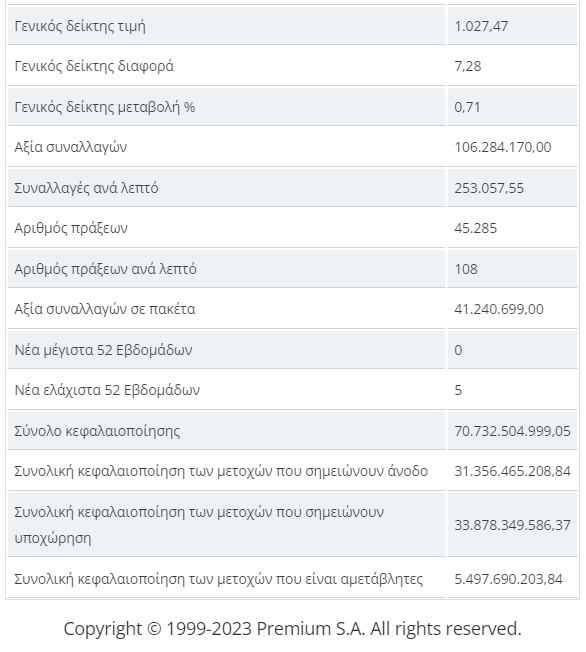The image size is (586, 652).
Task: Click the Γενικός δείκτης διαφορά row label
Action: coord(94,66)
